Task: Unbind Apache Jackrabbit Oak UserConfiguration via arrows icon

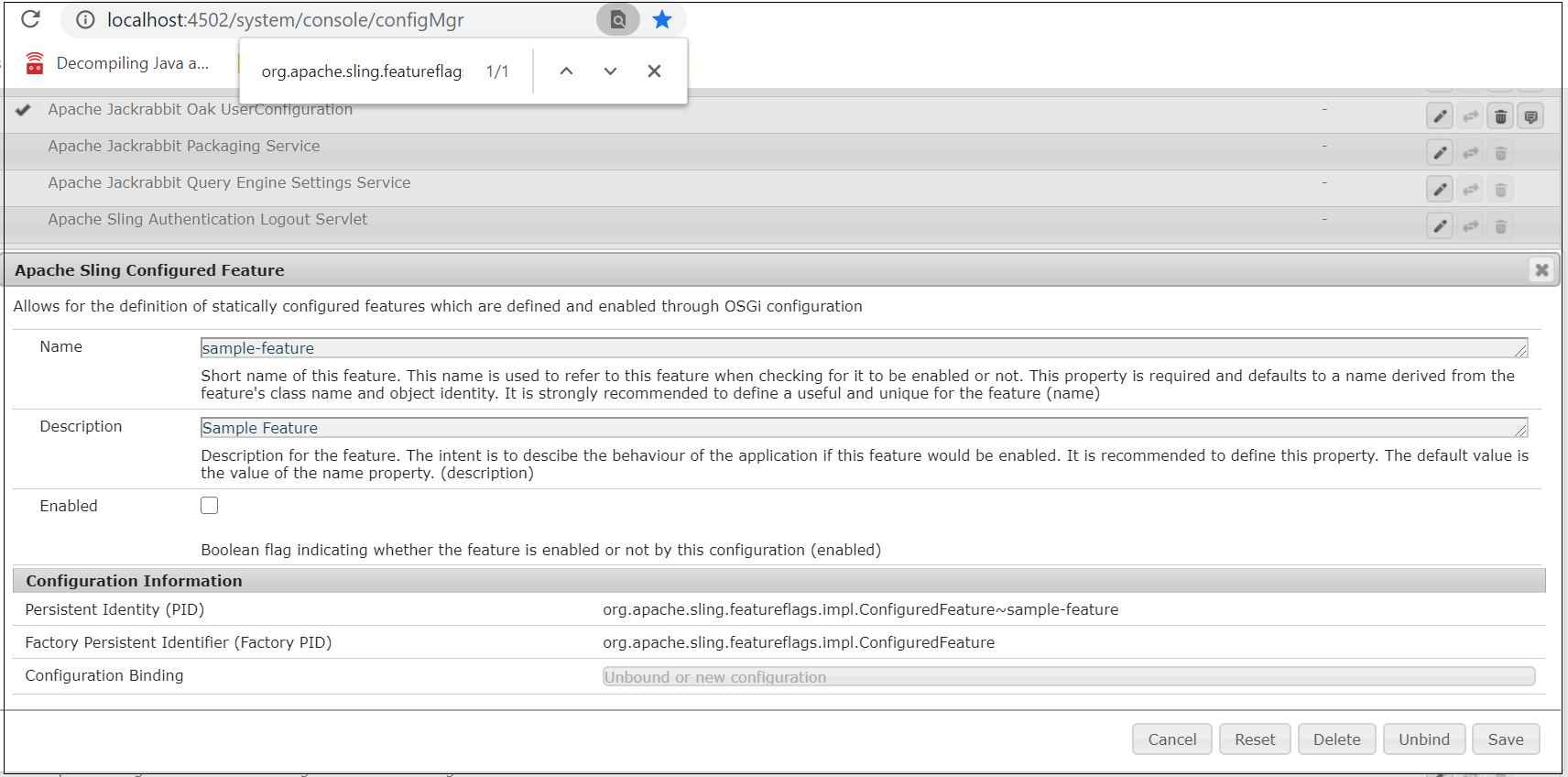Action: pos(1470,116)
